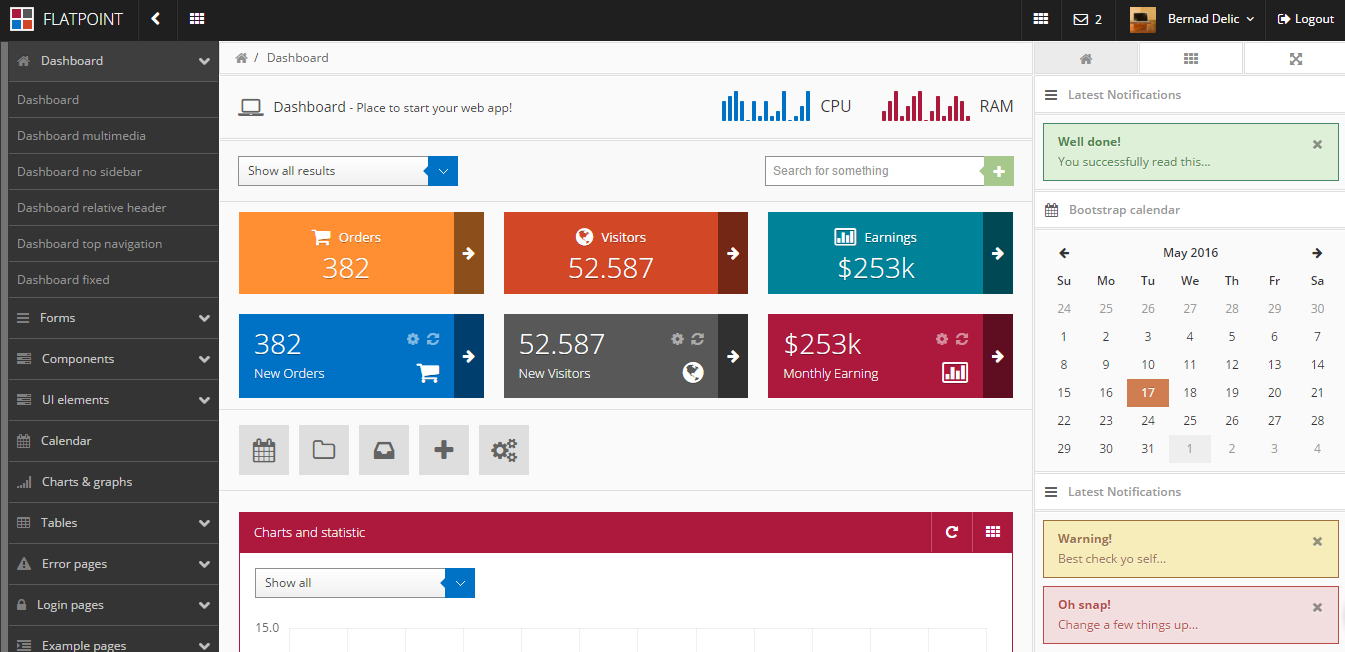Select Dashboard fixed in the sidebar
The height and width of the screenshot is (652, 1345).
(x=113, y=280)
